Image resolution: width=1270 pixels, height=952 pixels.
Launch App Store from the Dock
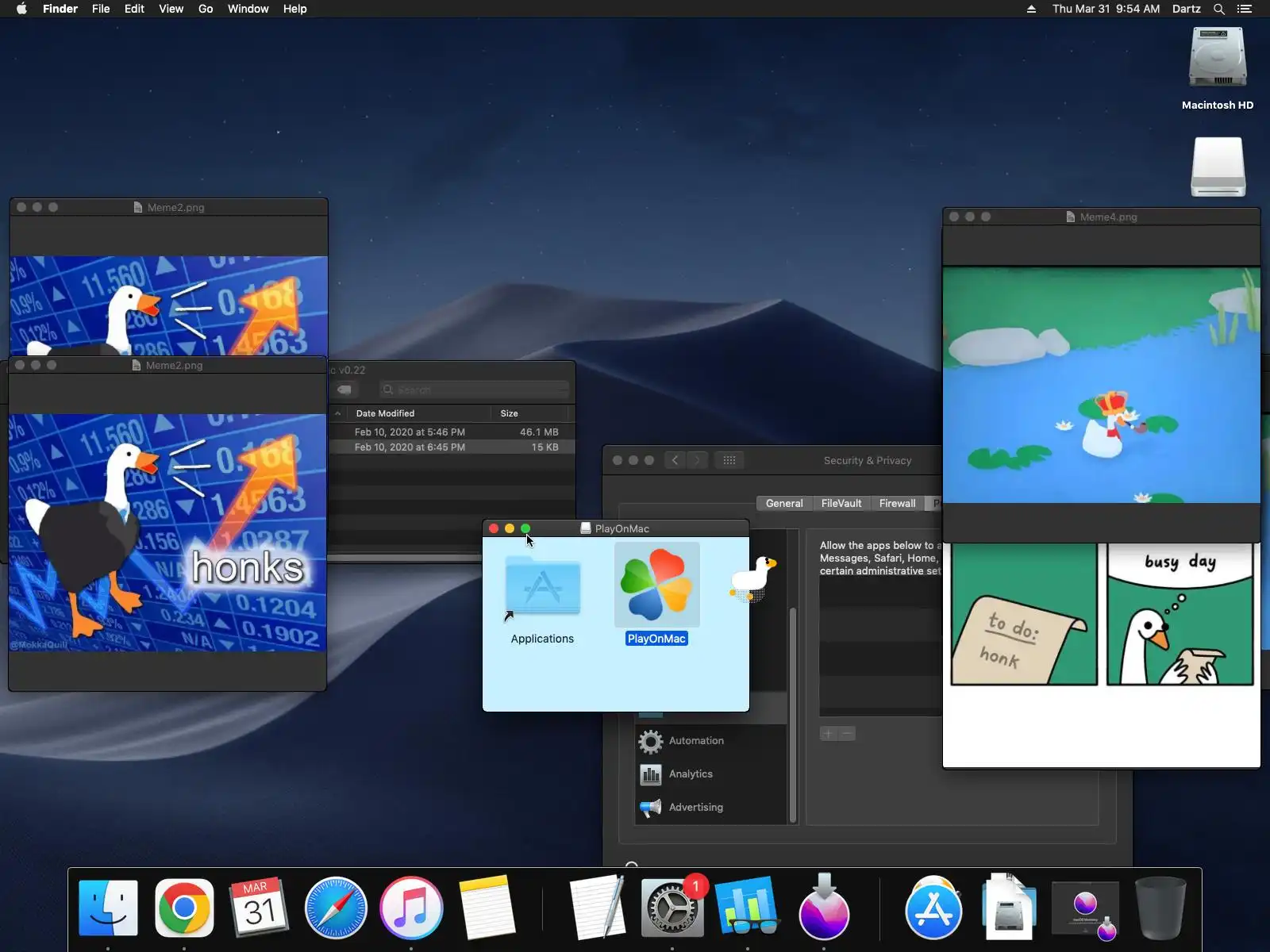[x=933, y=908]
